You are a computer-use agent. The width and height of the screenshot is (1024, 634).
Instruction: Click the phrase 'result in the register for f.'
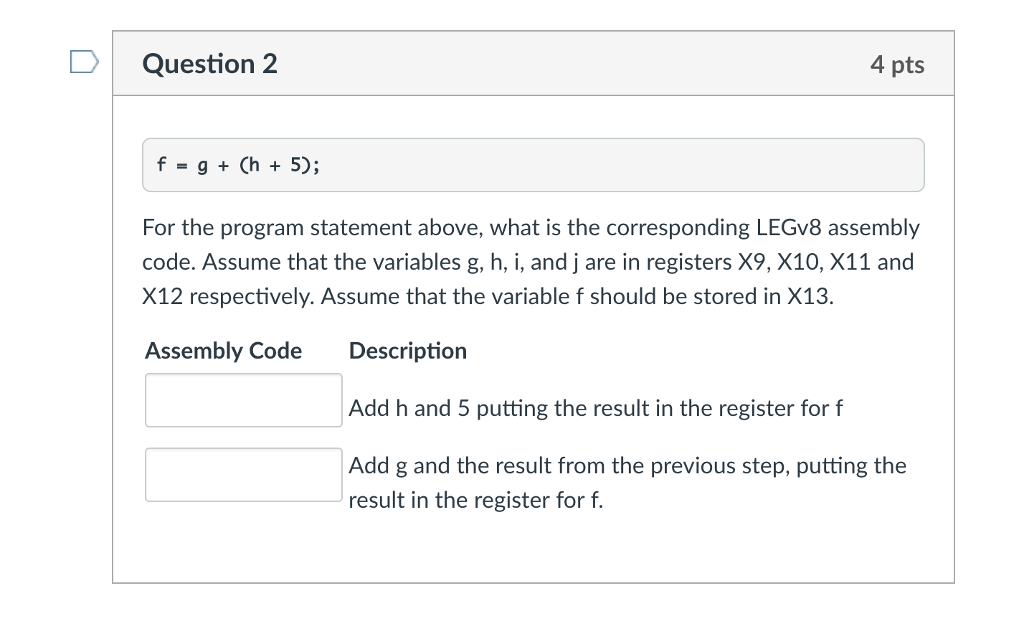click(475, 500)
